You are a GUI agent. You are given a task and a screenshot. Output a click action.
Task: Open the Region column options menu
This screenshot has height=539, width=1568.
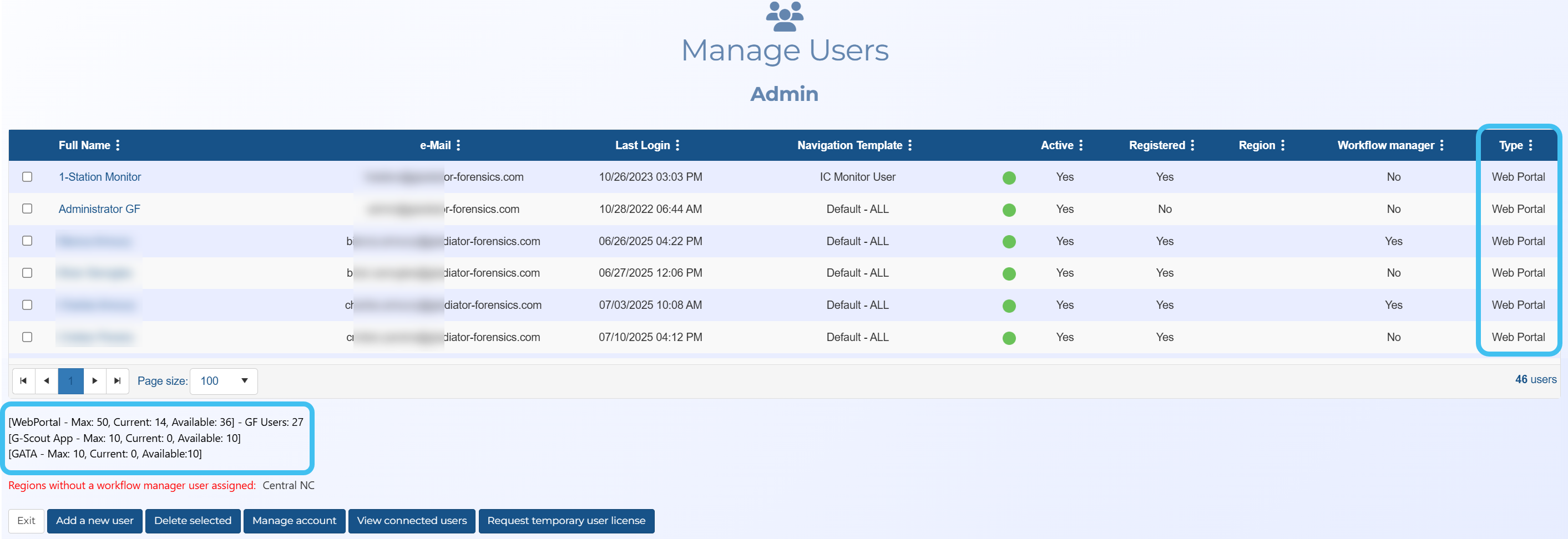click(1282, 145)
